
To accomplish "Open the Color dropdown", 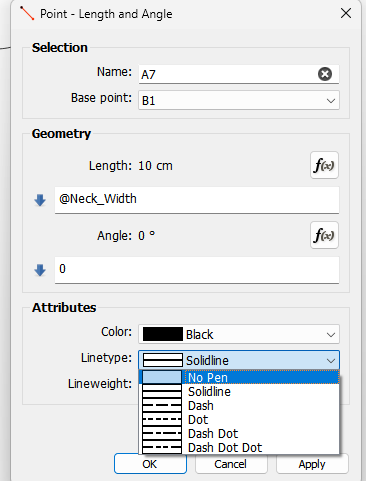I will (239, 334).
